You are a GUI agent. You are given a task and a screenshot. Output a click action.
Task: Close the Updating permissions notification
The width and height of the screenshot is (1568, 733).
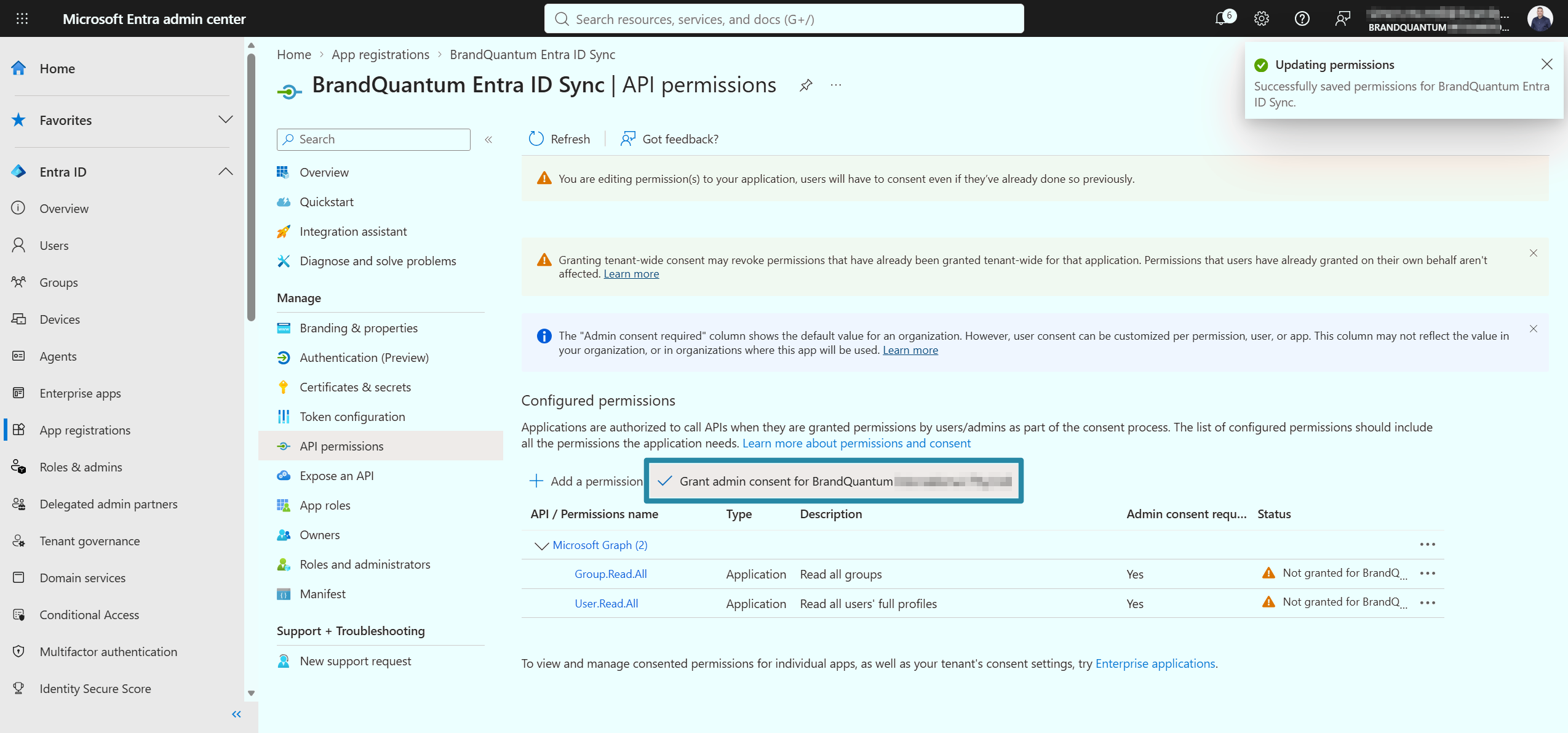(x=1546, y=64)
